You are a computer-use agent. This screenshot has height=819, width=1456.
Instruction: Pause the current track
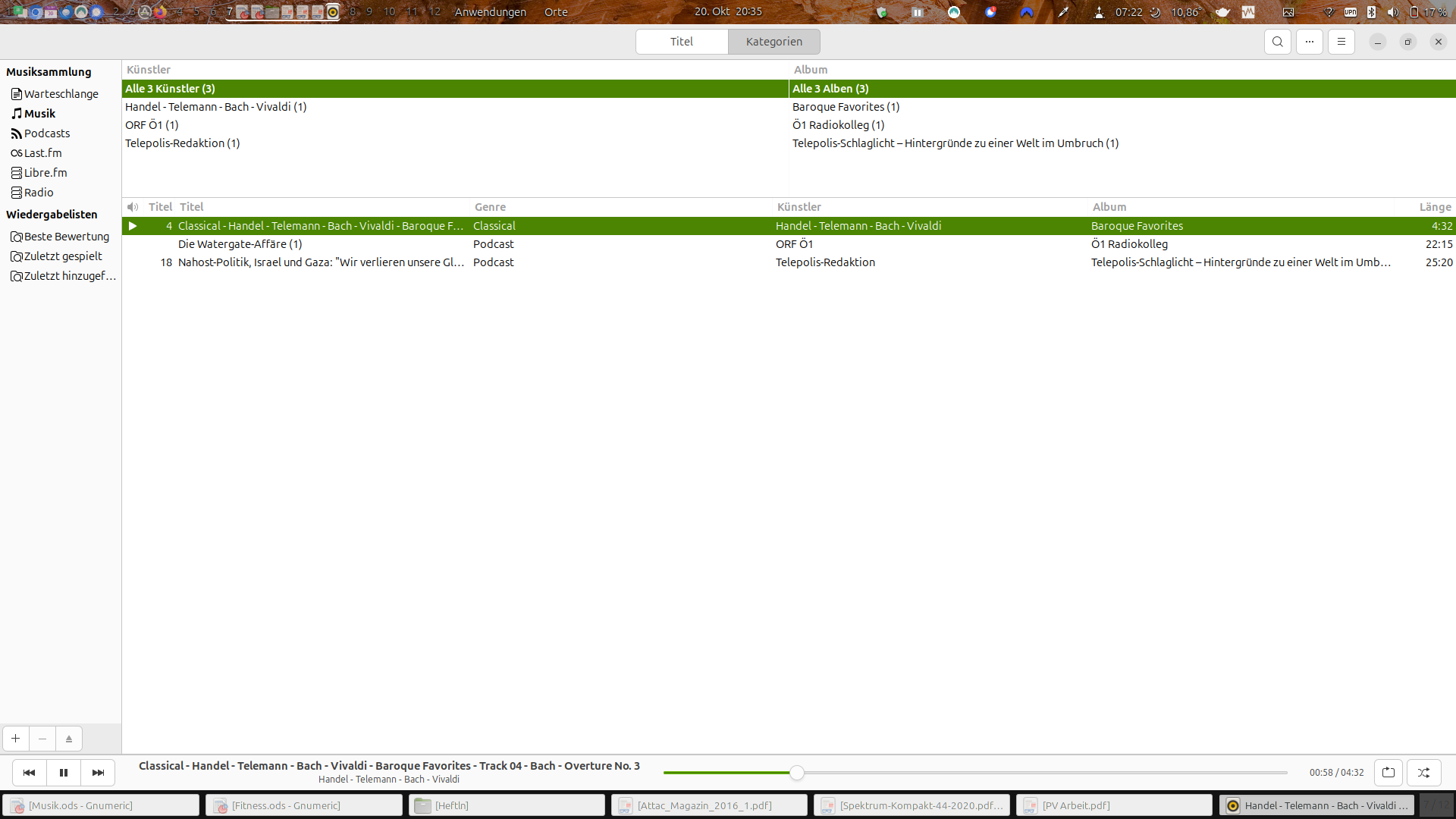click(64, 773)
